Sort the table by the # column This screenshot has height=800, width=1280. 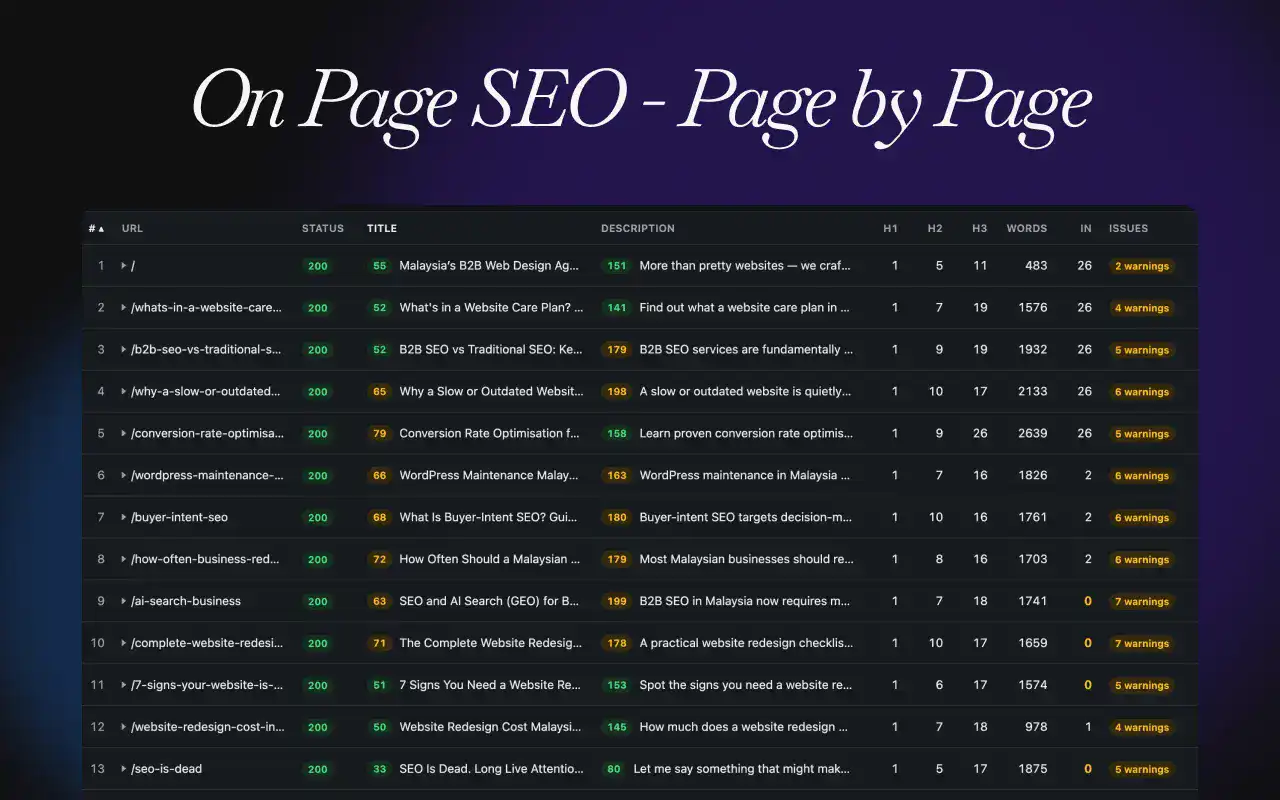click(96, 228)
